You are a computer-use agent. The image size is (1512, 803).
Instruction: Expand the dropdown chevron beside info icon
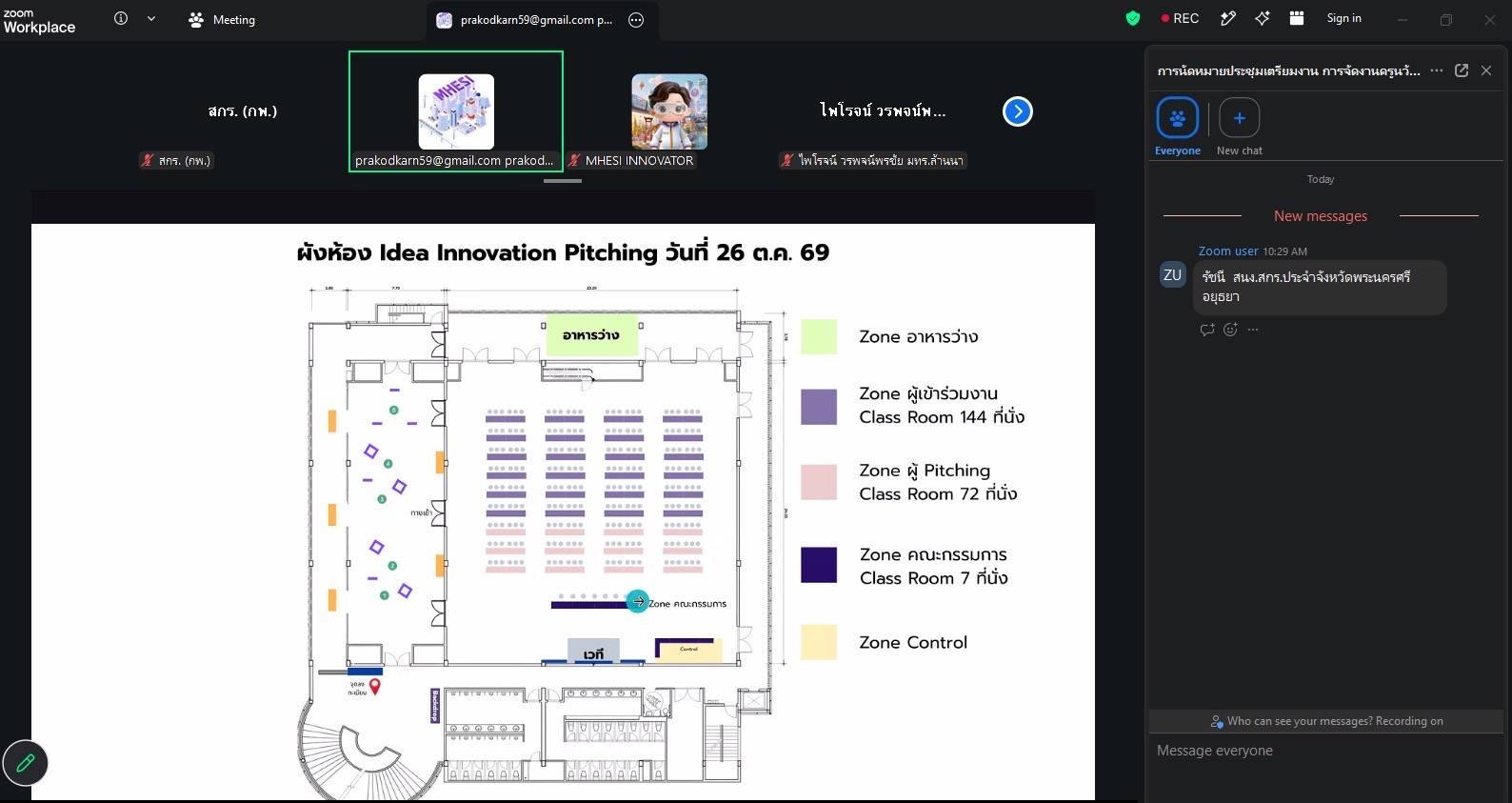click(x=151, y=18)
